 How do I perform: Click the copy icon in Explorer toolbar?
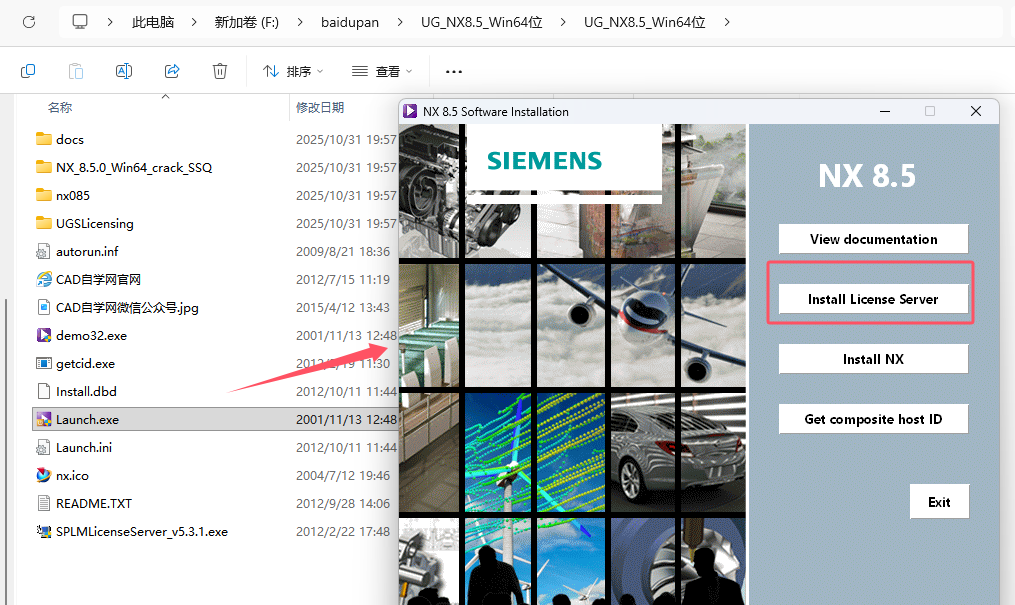(28, 71)
